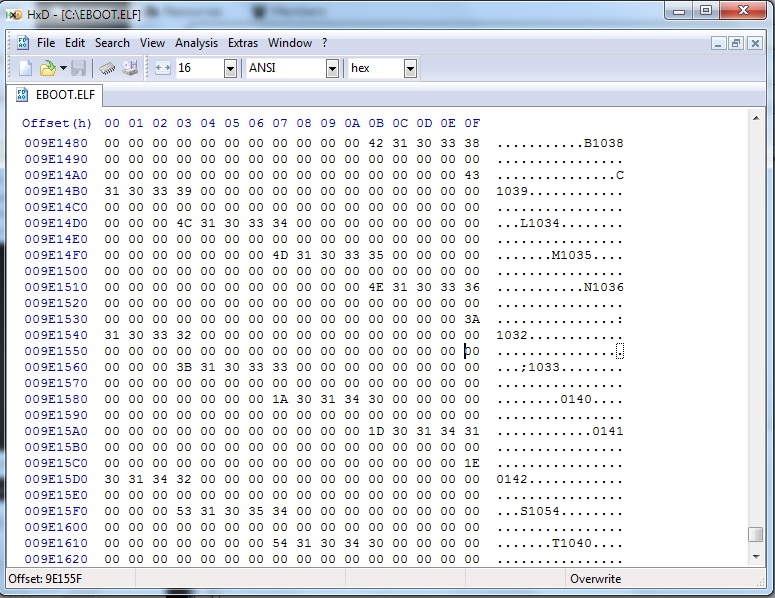This screenshot has width=775, height=598.
Task: Click the bytes-per-row width icon
Action: click(163, 68)
